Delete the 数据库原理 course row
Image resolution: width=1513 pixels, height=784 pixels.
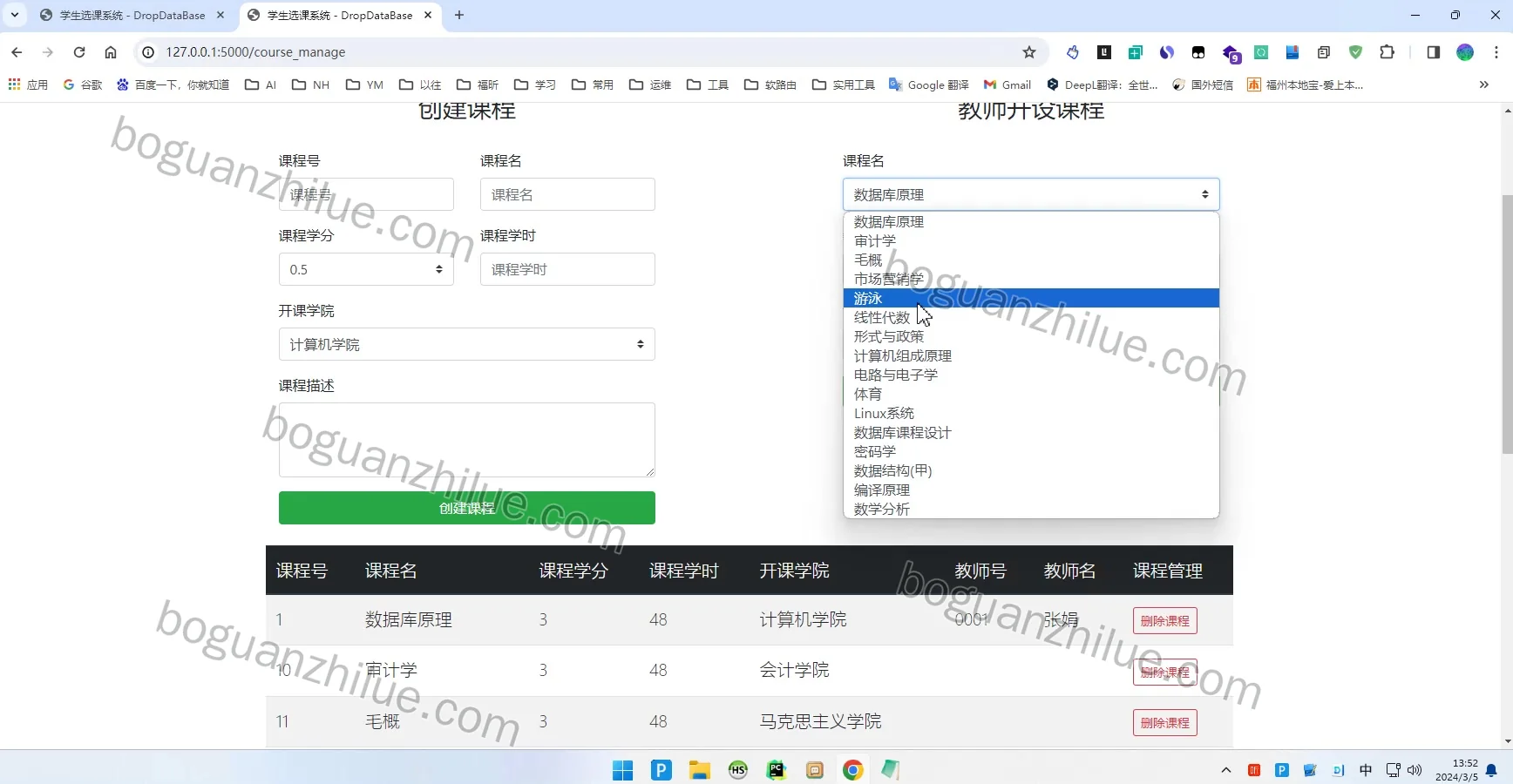tap(1165, 621)
